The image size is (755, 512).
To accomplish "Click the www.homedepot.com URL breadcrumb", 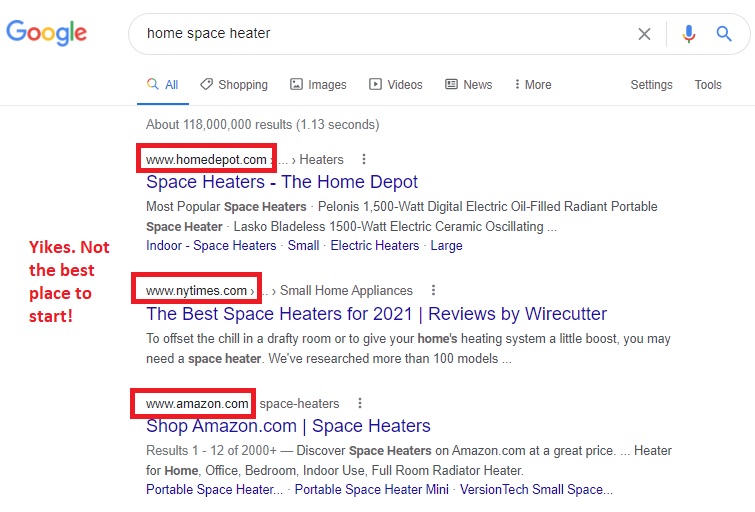I will (206, 159).
